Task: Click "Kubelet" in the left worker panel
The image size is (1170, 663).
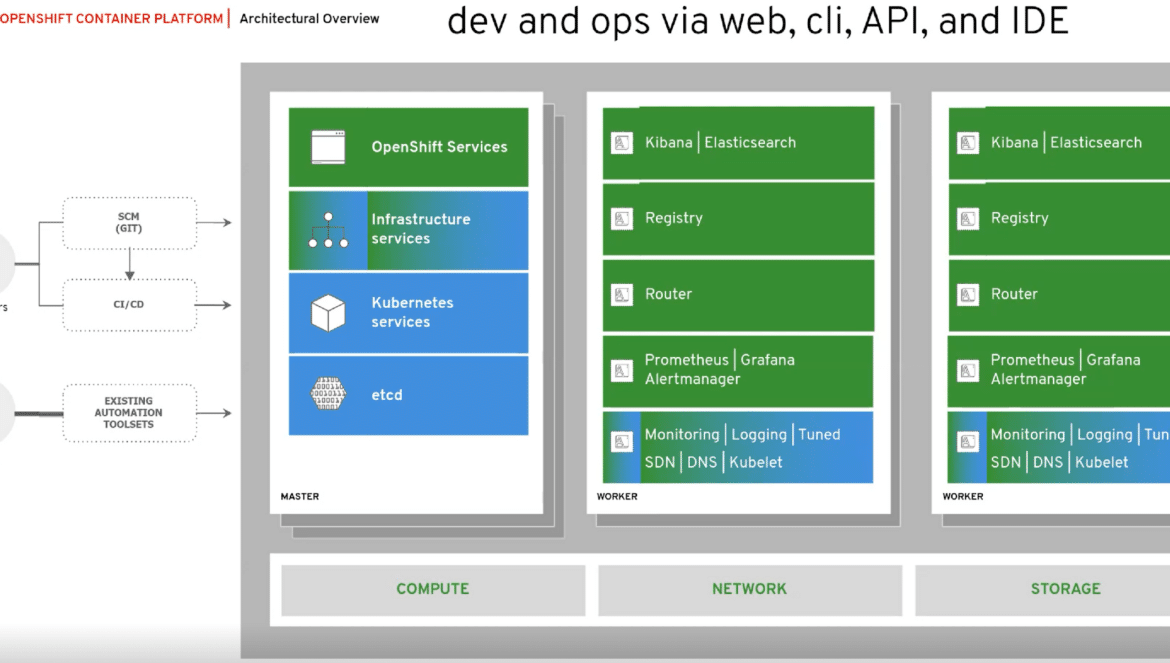Action: (x=756, y=462)
